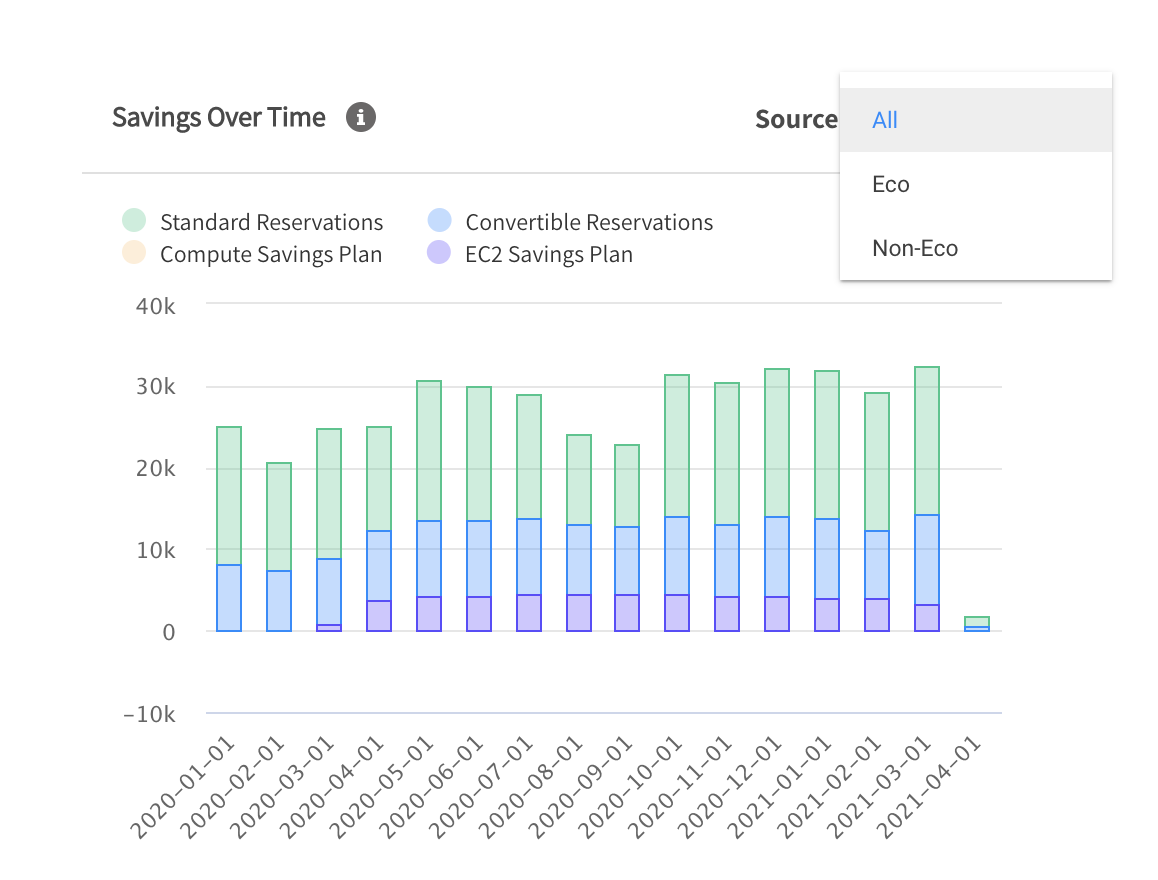Click the blue segment of 2020-10-01 bar
This screenshot has height=880, width=1158.
pyautogui.click(x=677, y=555)
